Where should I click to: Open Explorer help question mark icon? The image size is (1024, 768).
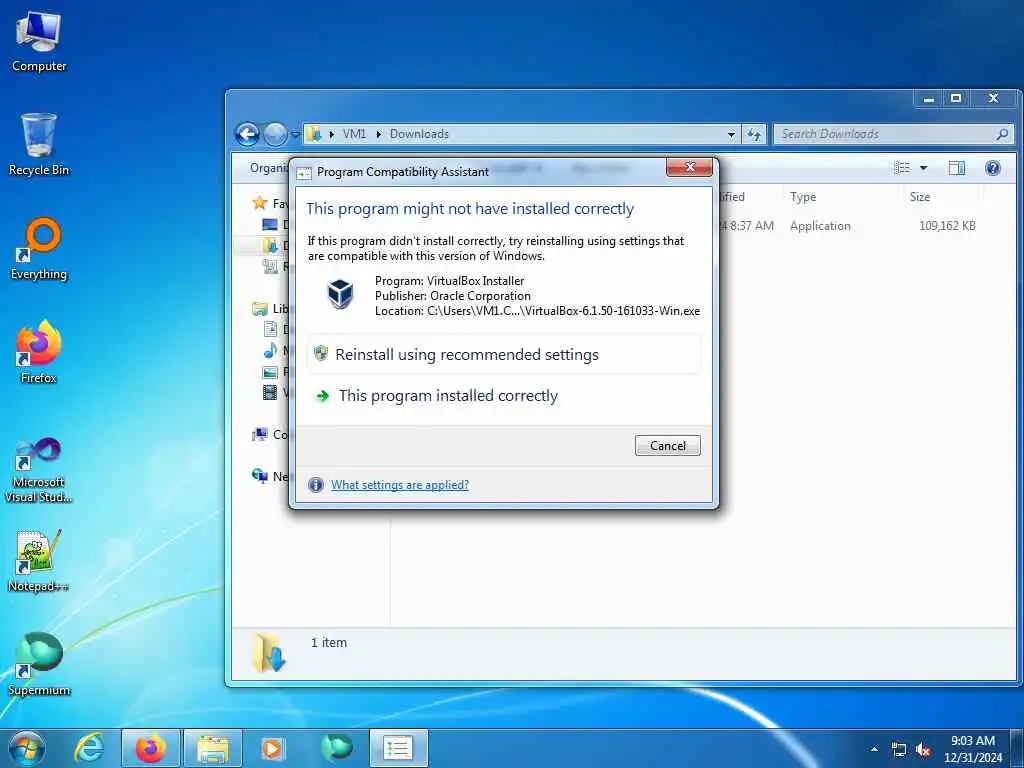[x=993, y=168]
